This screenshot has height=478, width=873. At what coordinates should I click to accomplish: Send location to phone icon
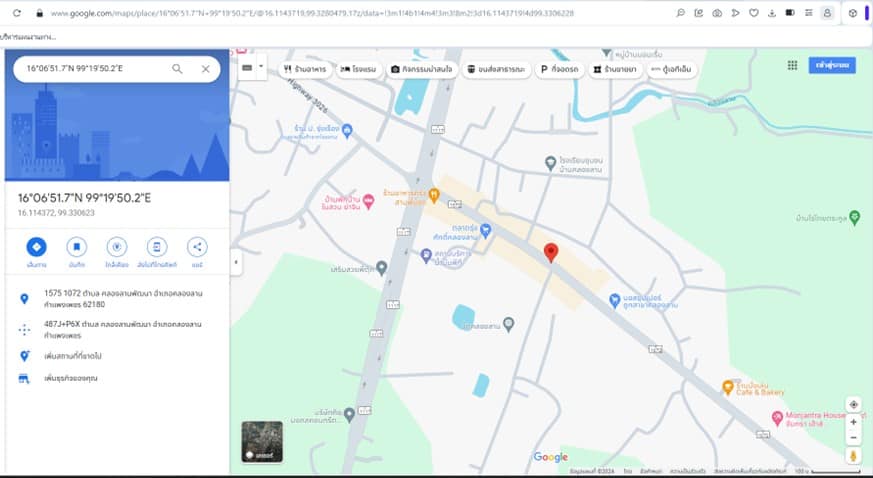click(156, 246)
